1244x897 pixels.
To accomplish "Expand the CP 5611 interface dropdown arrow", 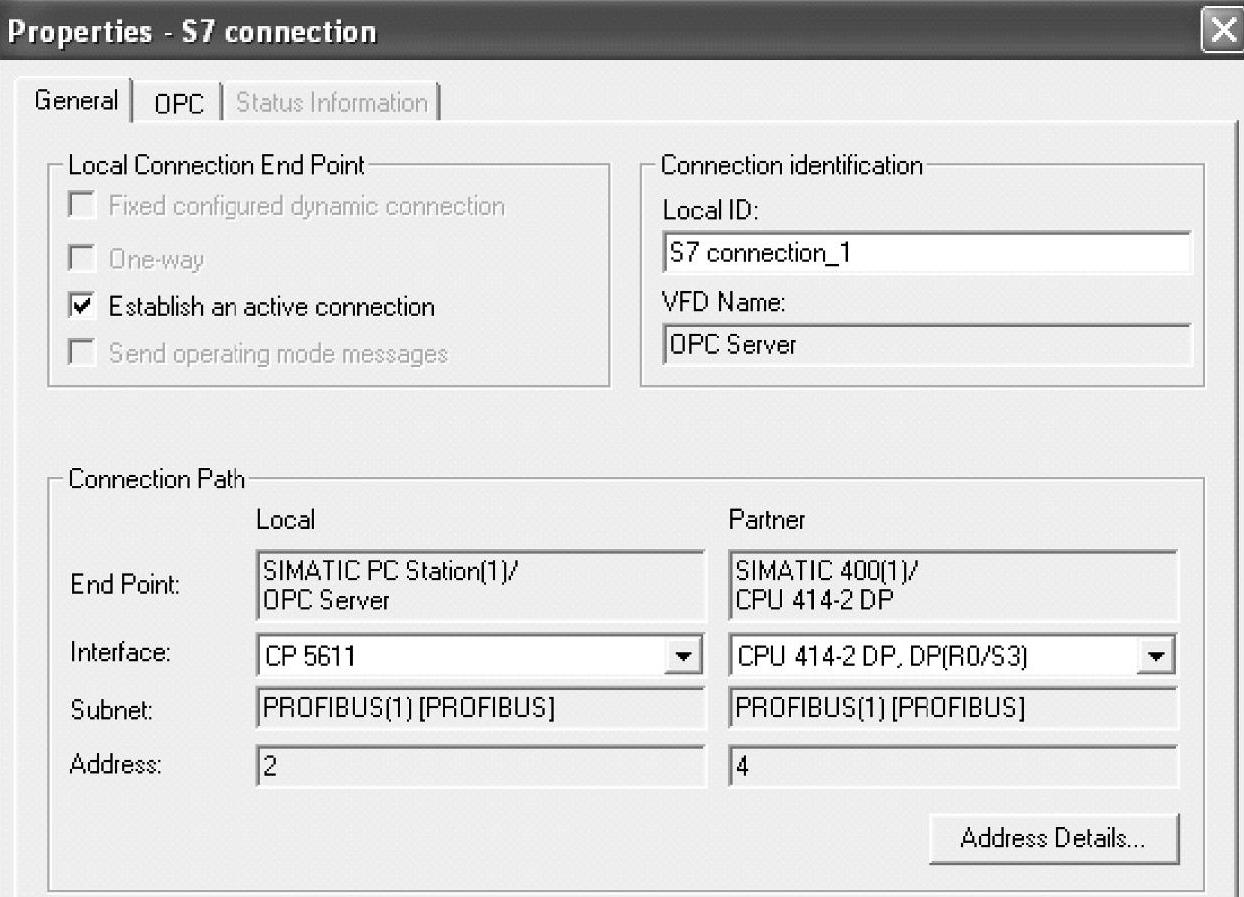I will point(684,657).
